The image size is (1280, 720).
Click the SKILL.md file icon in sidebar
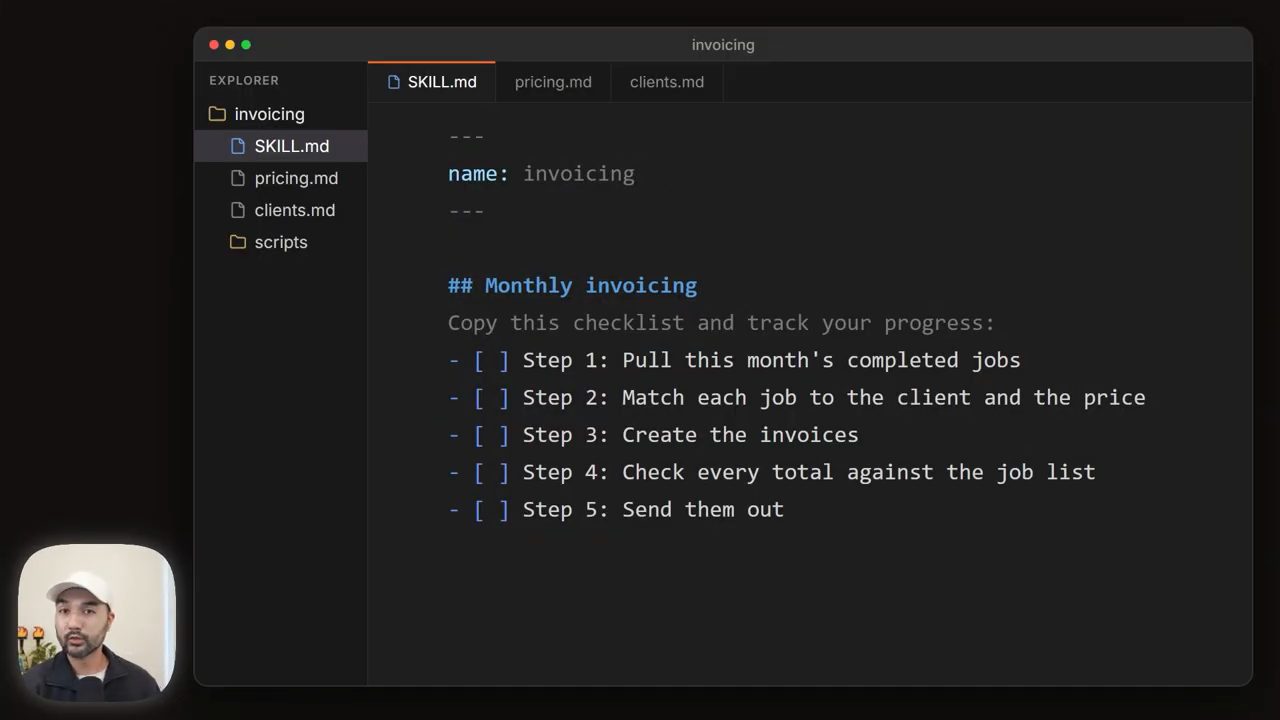pos(238,146)
